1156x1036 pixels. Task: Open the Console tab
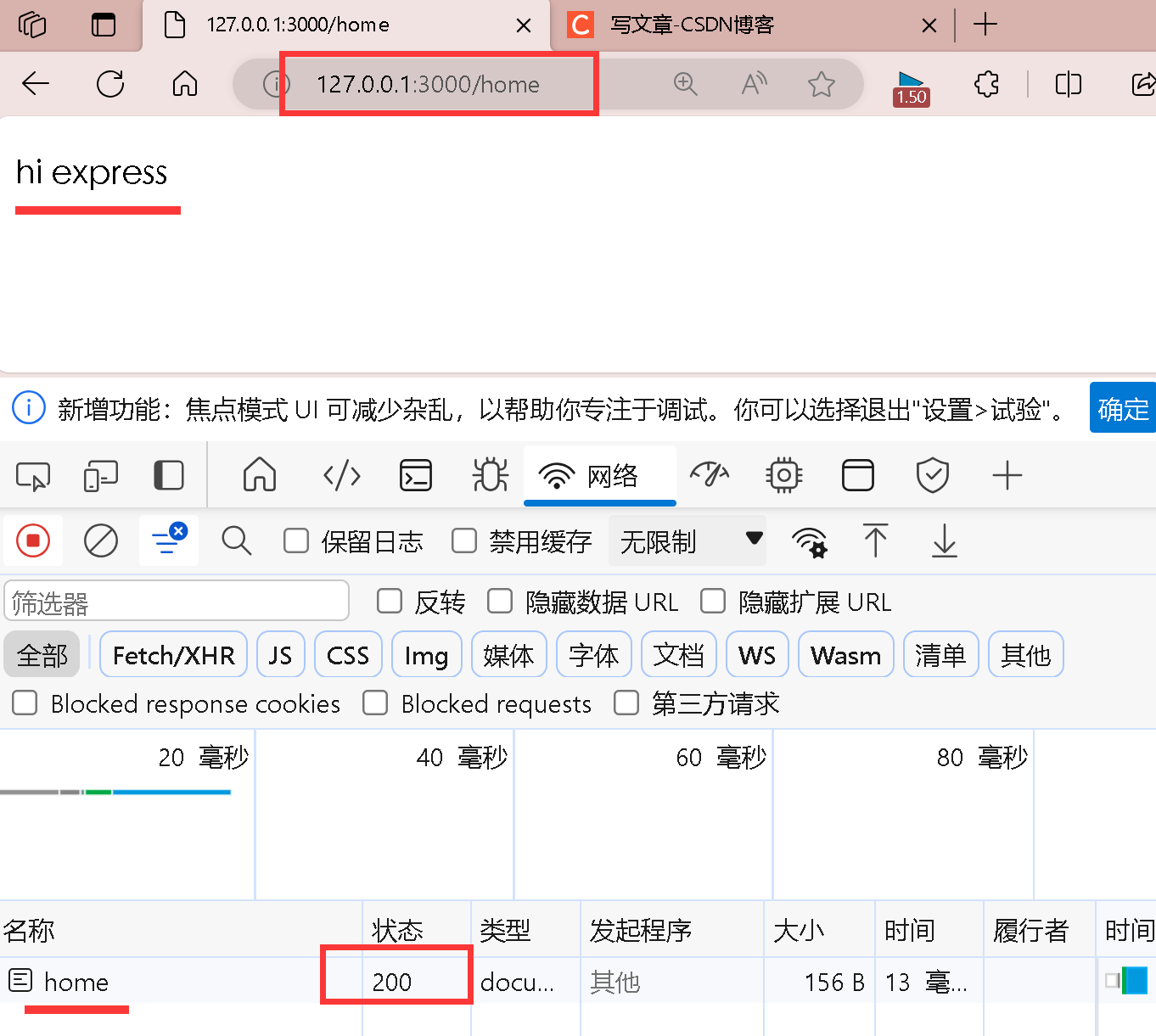tap(416, 475)
